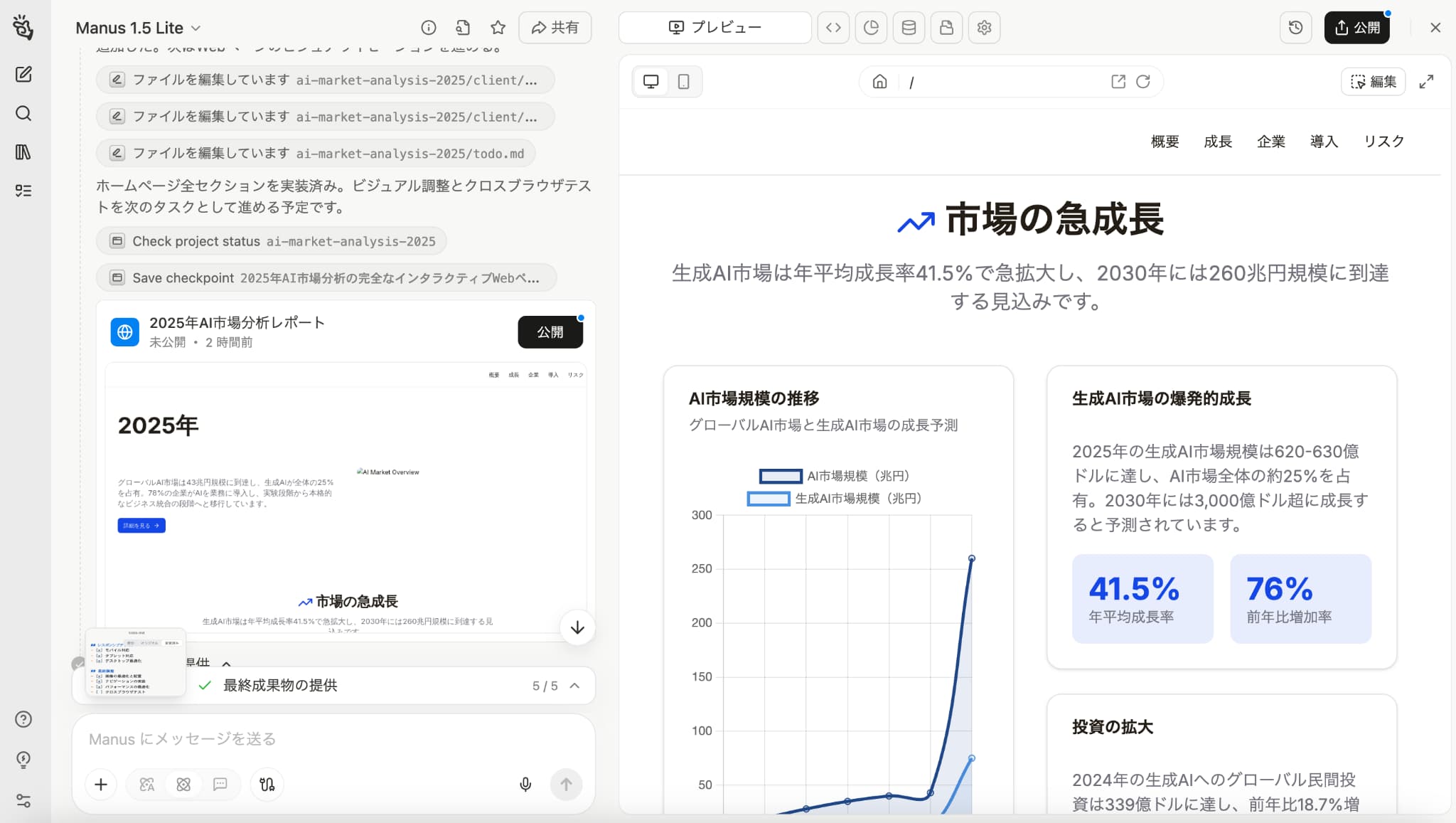Open the version history icon
Screen dimensions: 1456x823
pyautogui.click(x=1295, y=27)
